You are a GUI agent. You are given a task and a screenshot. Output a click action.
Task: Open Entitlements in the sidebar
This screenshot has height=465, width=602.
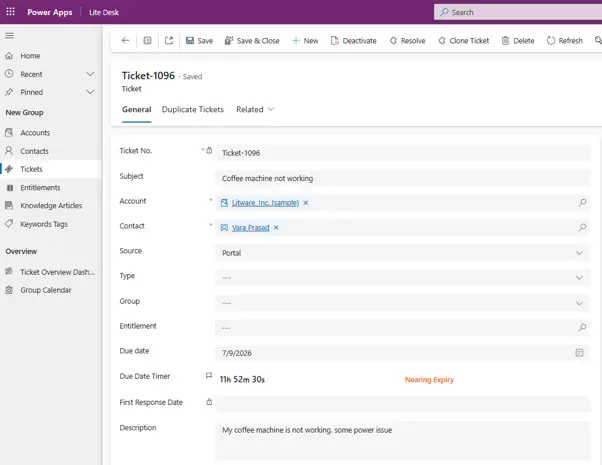(51, 187)
